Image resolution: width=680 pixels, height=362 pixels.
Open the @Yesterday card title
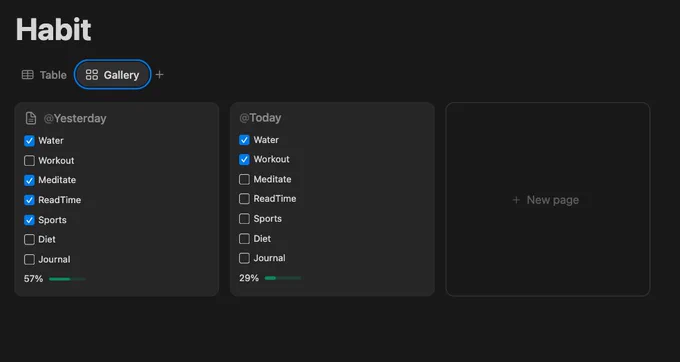tap(75, 118)
